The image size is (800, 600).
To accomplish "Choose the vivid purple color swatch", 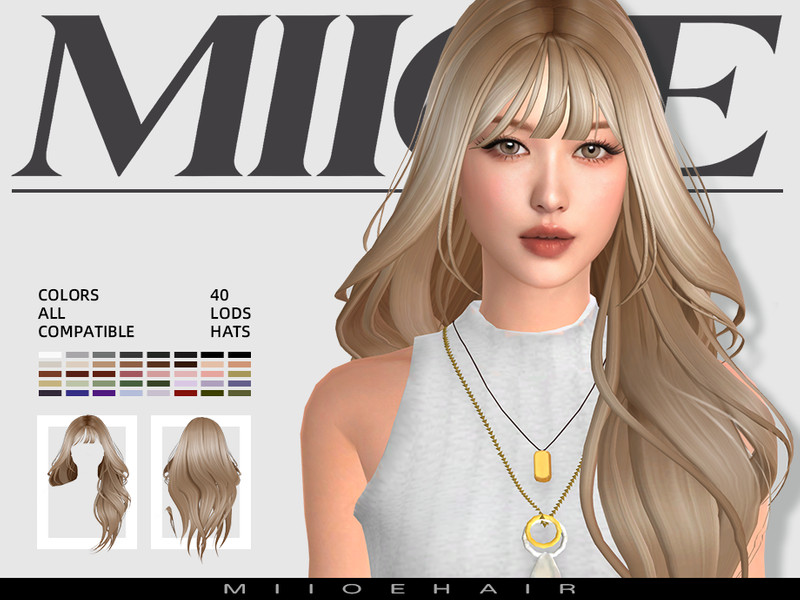I will (x=104, y=393).
